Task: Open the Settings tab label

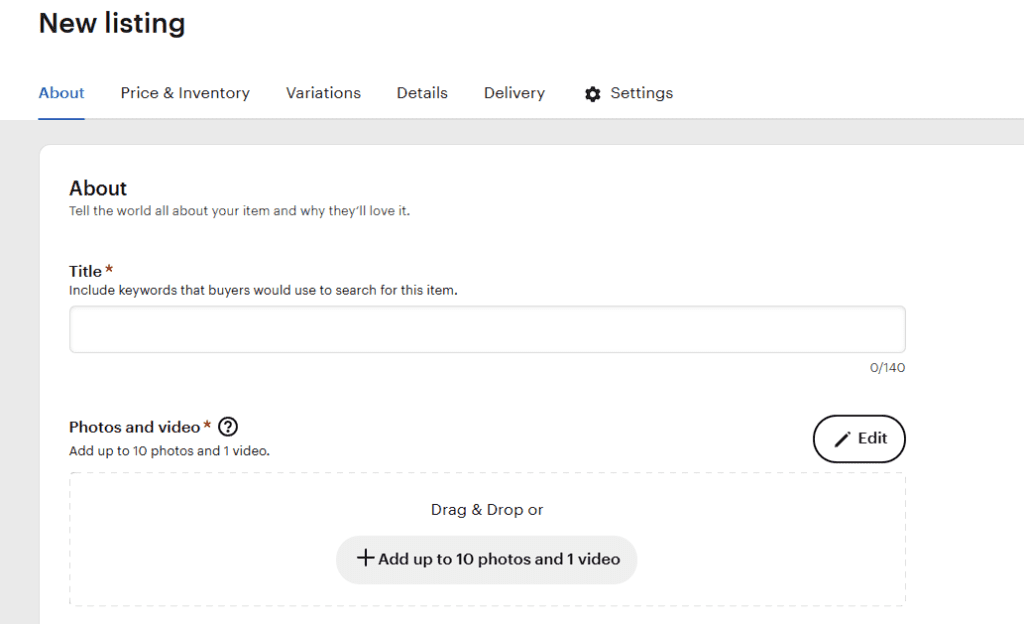Action: click(x=641, y=93)
